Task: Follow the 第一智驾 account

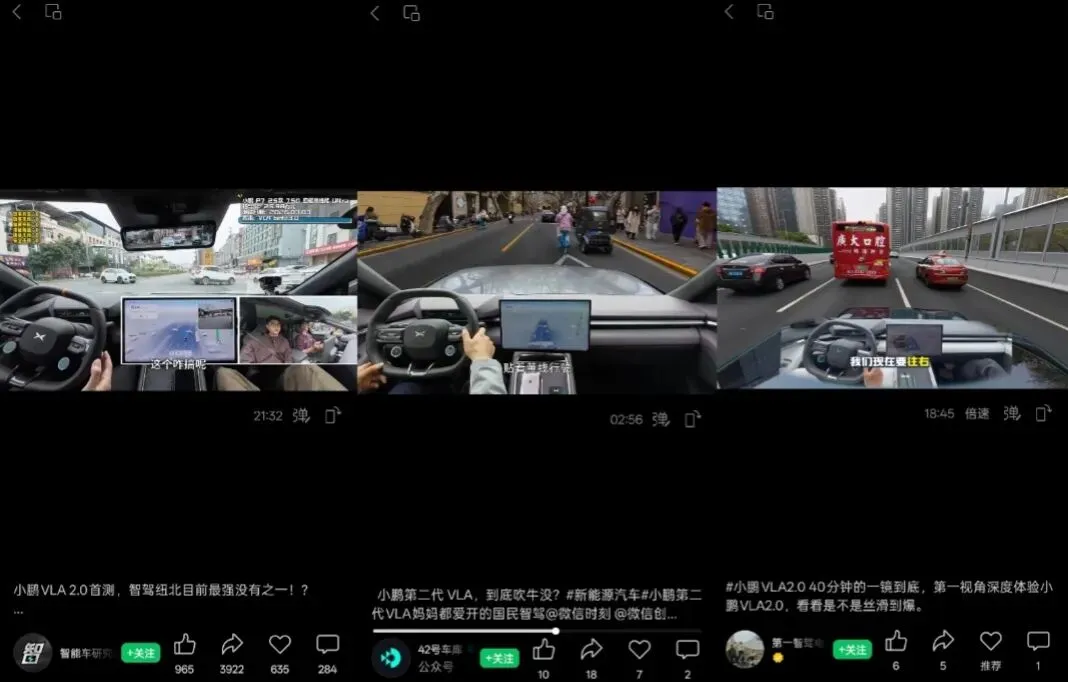Action: pos(852,649)
